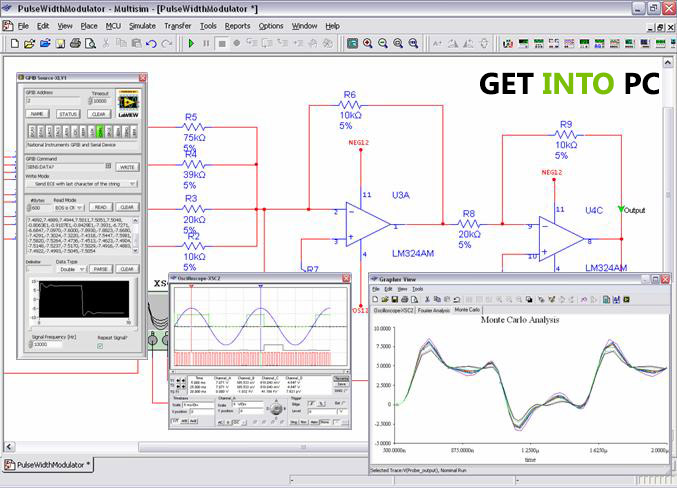Open the MCU menu
Screen dimensions: 677x488
point(113,26)
